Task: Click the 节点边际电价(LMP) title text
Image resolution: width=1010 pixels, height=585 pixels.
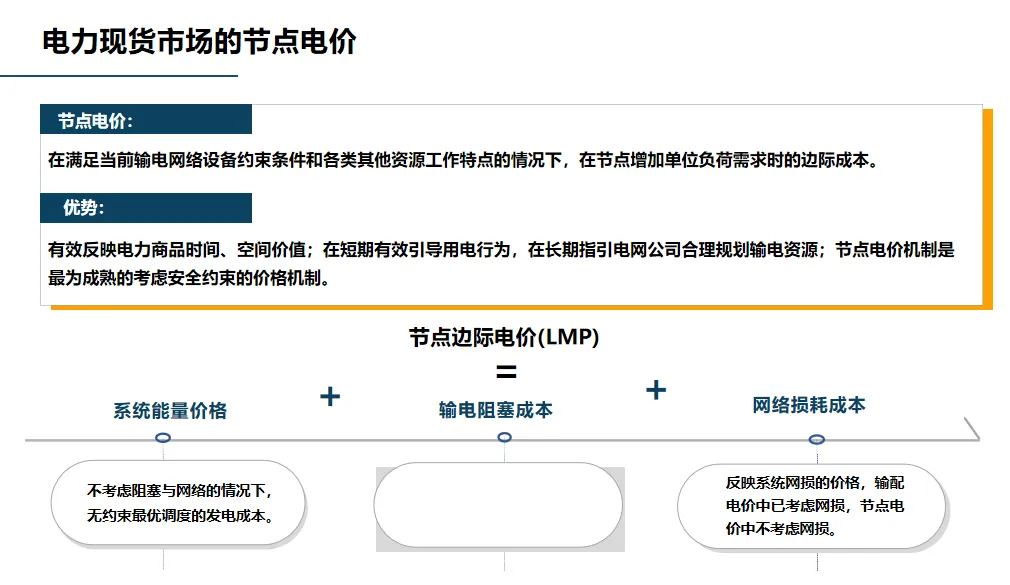Action: point(504,337)
